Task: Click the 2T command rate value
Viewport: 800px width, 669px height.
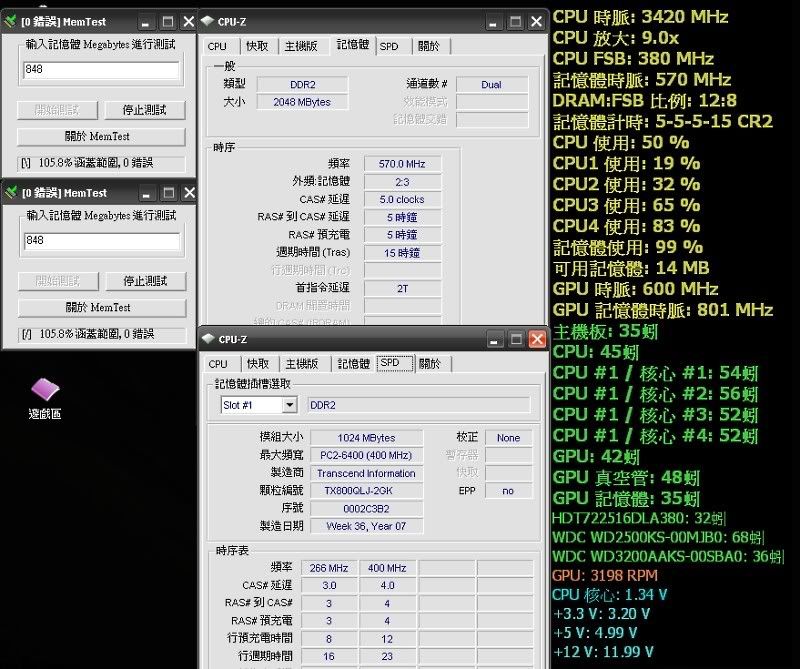Action: point(402,289)
